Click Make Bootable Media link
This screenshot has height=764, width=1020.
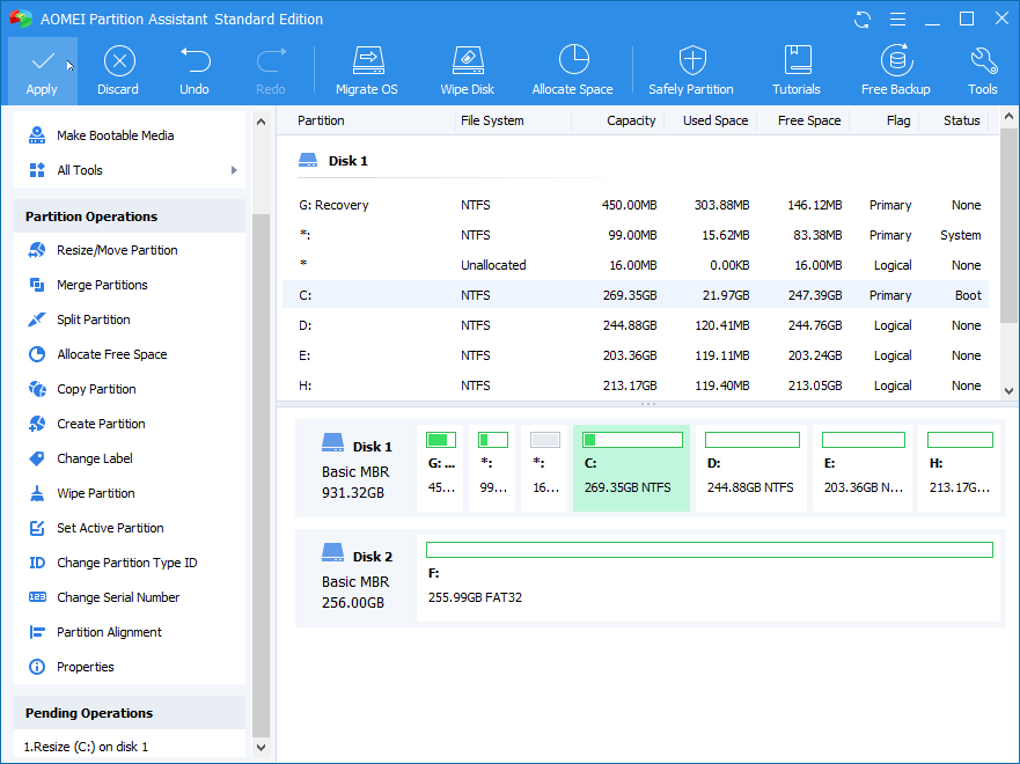115,136
